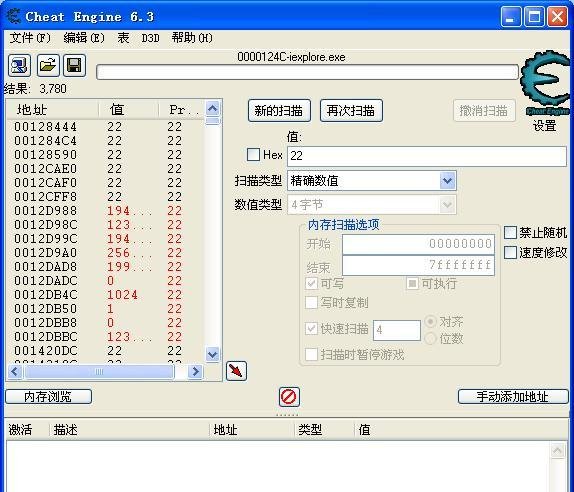Toggle the 可写 checkbox
574x492 pixels.
coord(311,283)
